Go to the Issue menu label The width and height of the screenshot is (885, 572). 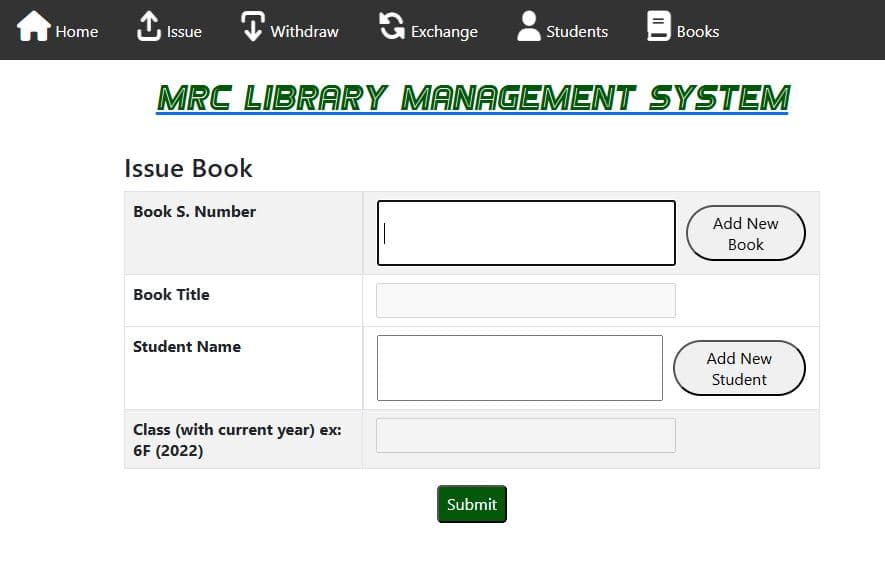tap(184, 32)
